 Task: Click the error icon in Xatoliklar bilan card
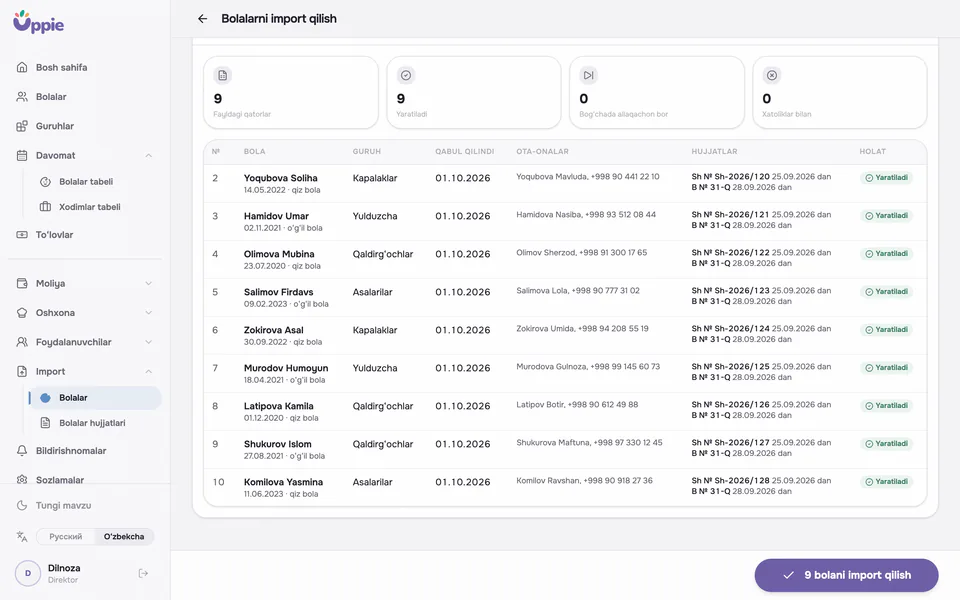(772, 75)
